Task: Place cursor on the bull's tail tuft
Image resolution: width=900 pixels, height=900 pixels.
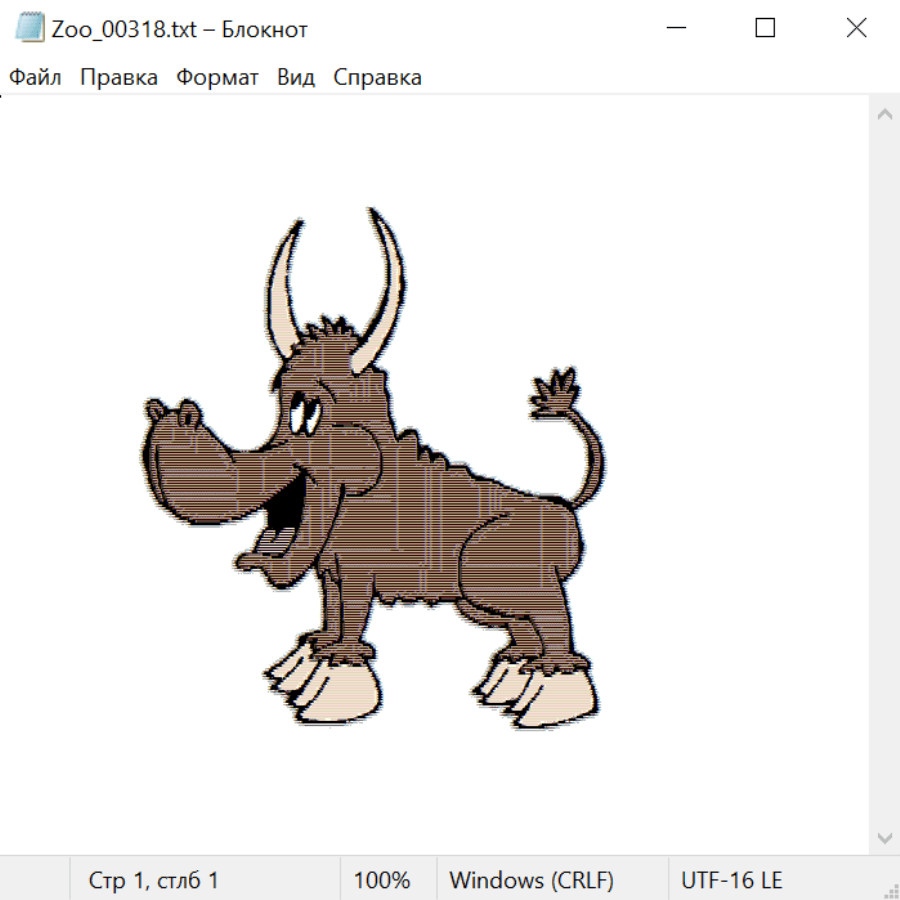Action: 554,393
